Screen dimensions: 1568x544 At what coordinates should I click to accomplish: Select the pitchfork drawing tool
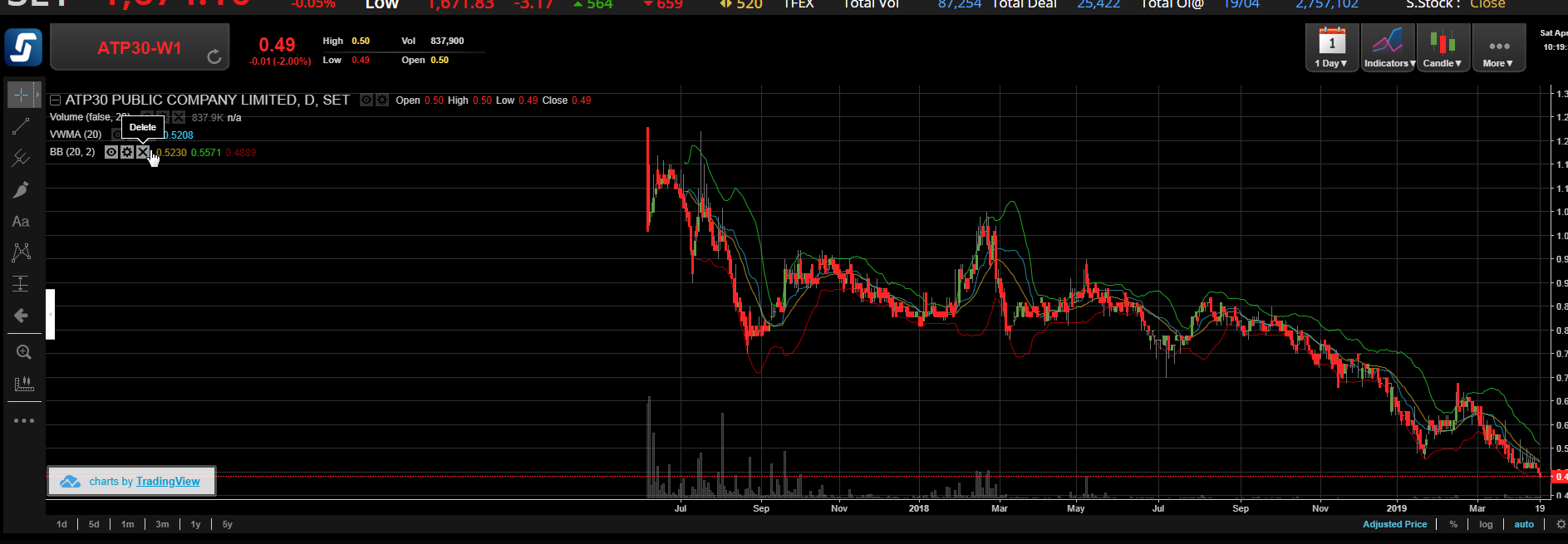click(21, 158)
